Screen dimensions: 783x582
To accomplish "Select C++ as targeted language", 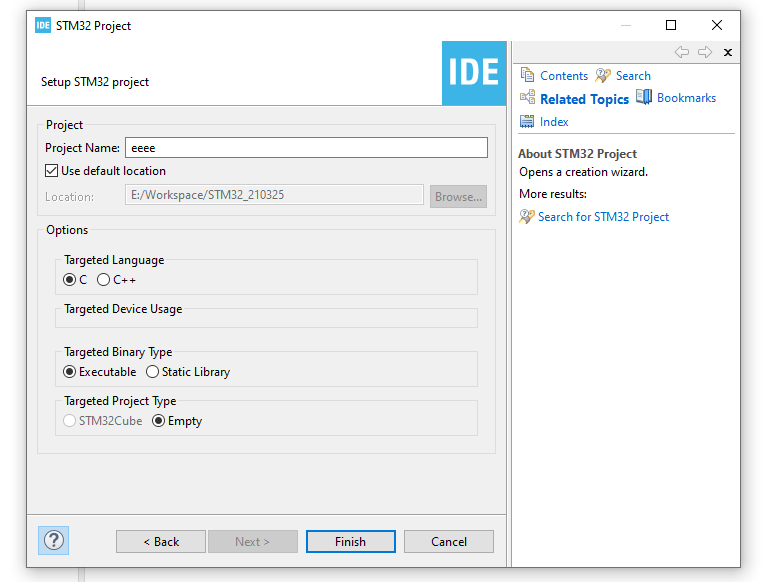I will pyautogui.click(x=103, y=280).
